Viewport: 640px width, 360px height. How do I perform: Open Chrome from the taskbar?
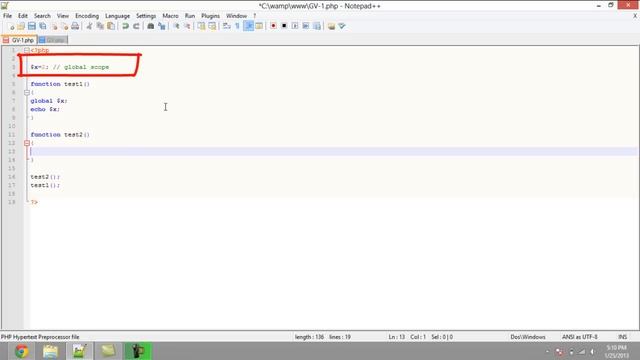coord(22,351)
